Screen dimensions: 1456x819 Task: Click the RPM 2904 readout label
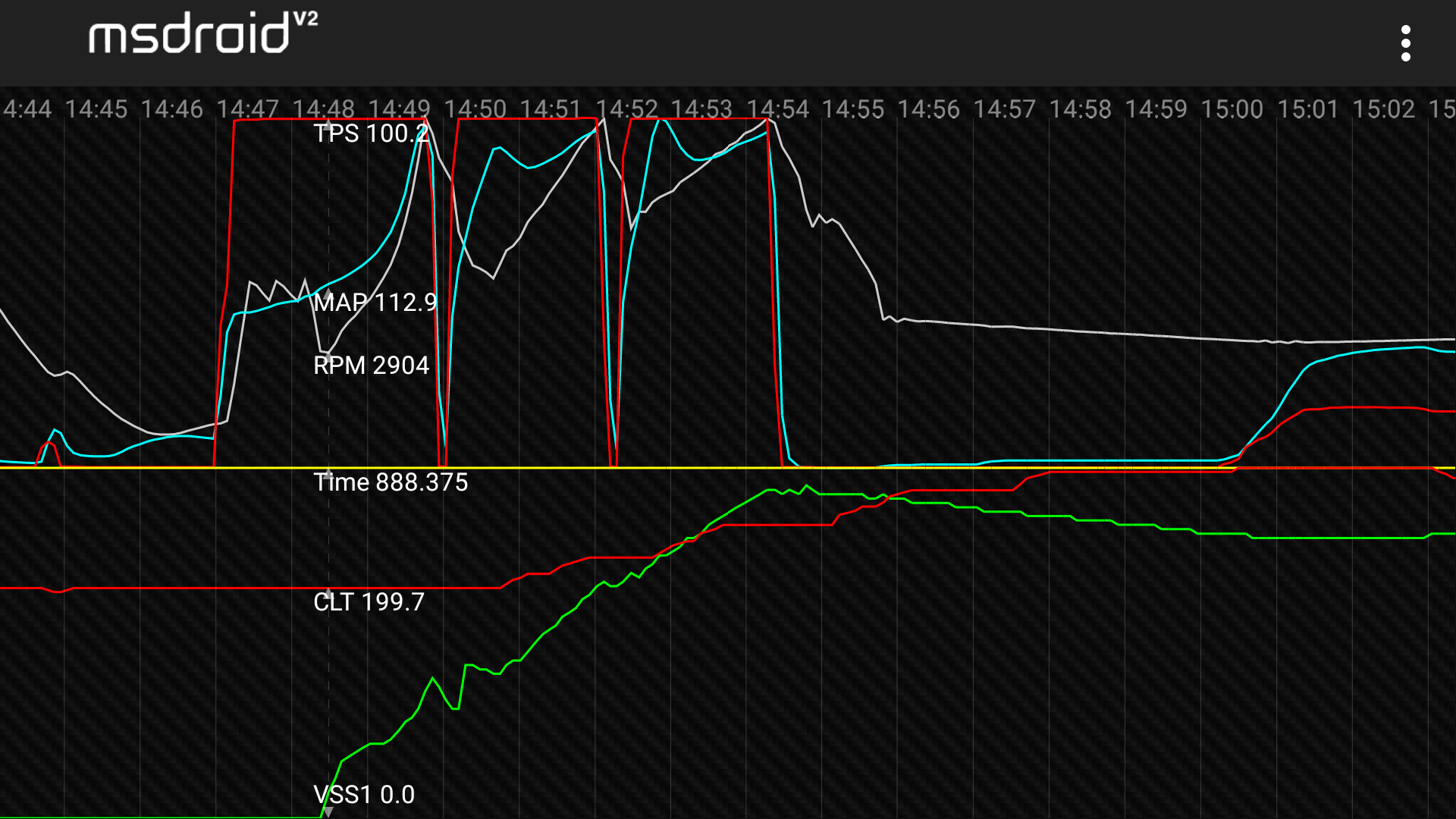coord(372,366)
